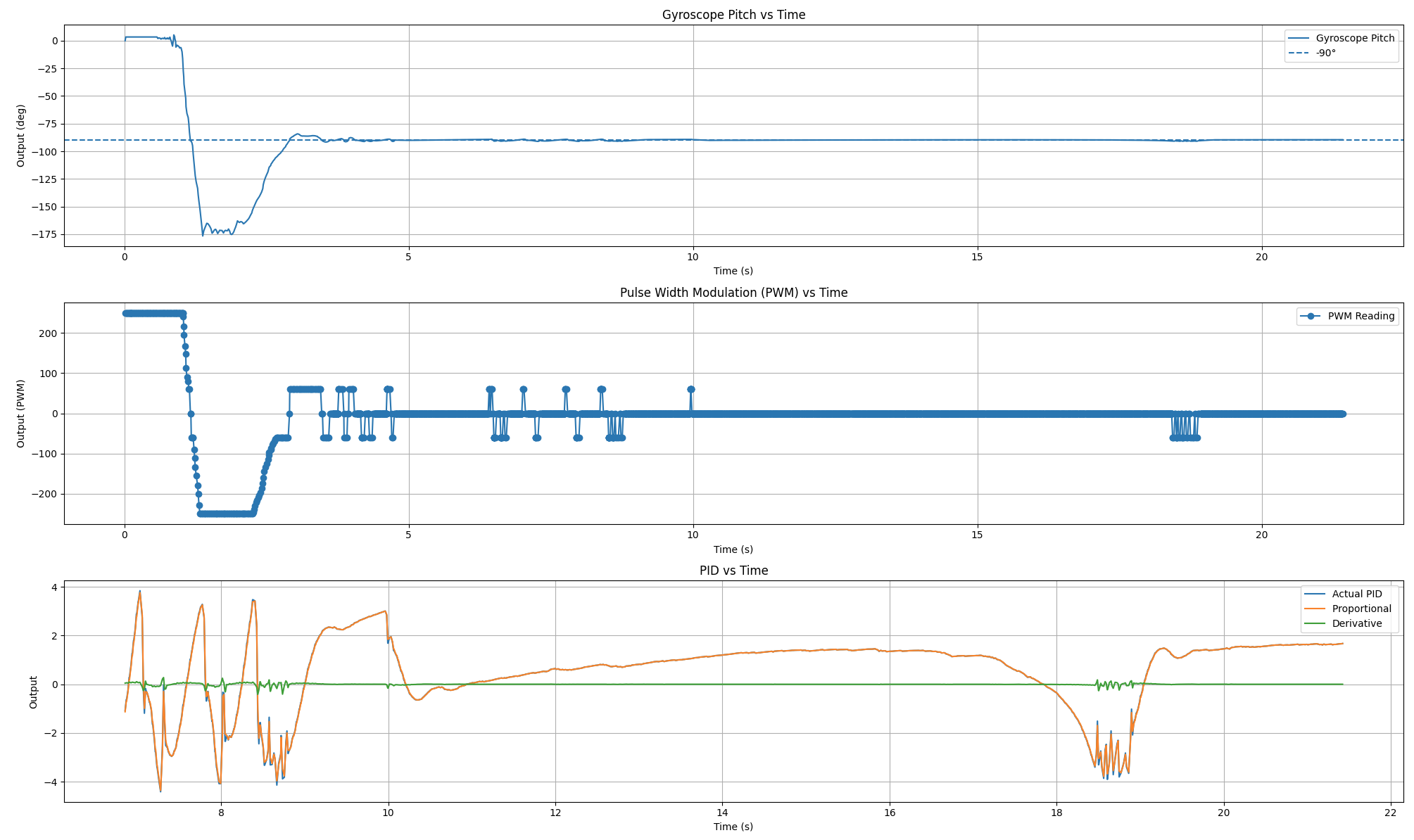Screen dimensions: 1414x840
Task: Click the 'Pulse Width Modulation (PWM) vs Time' title
Action: (x=733, y=293)
